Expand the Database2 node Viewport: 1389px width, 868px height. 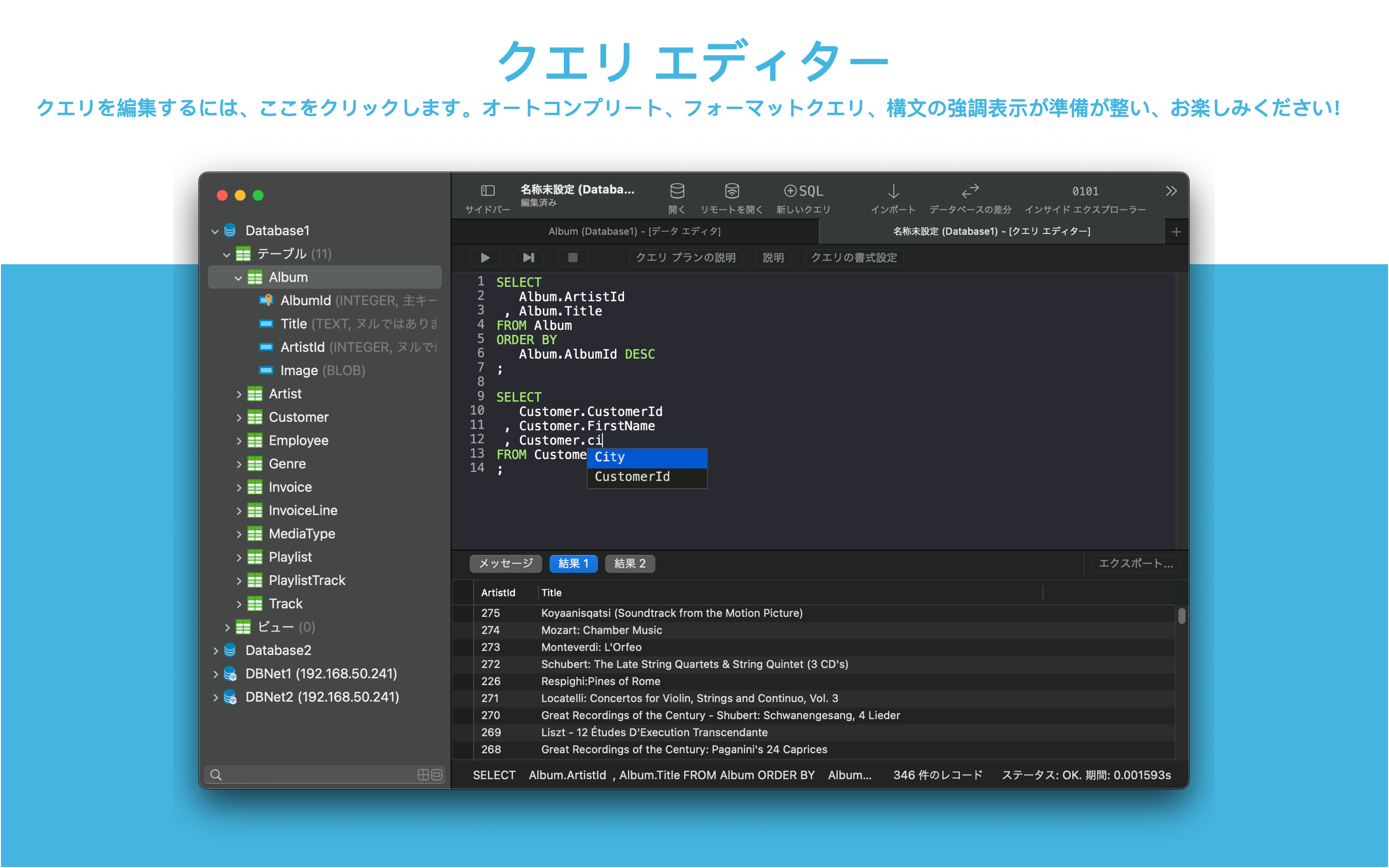coord(215,651)
